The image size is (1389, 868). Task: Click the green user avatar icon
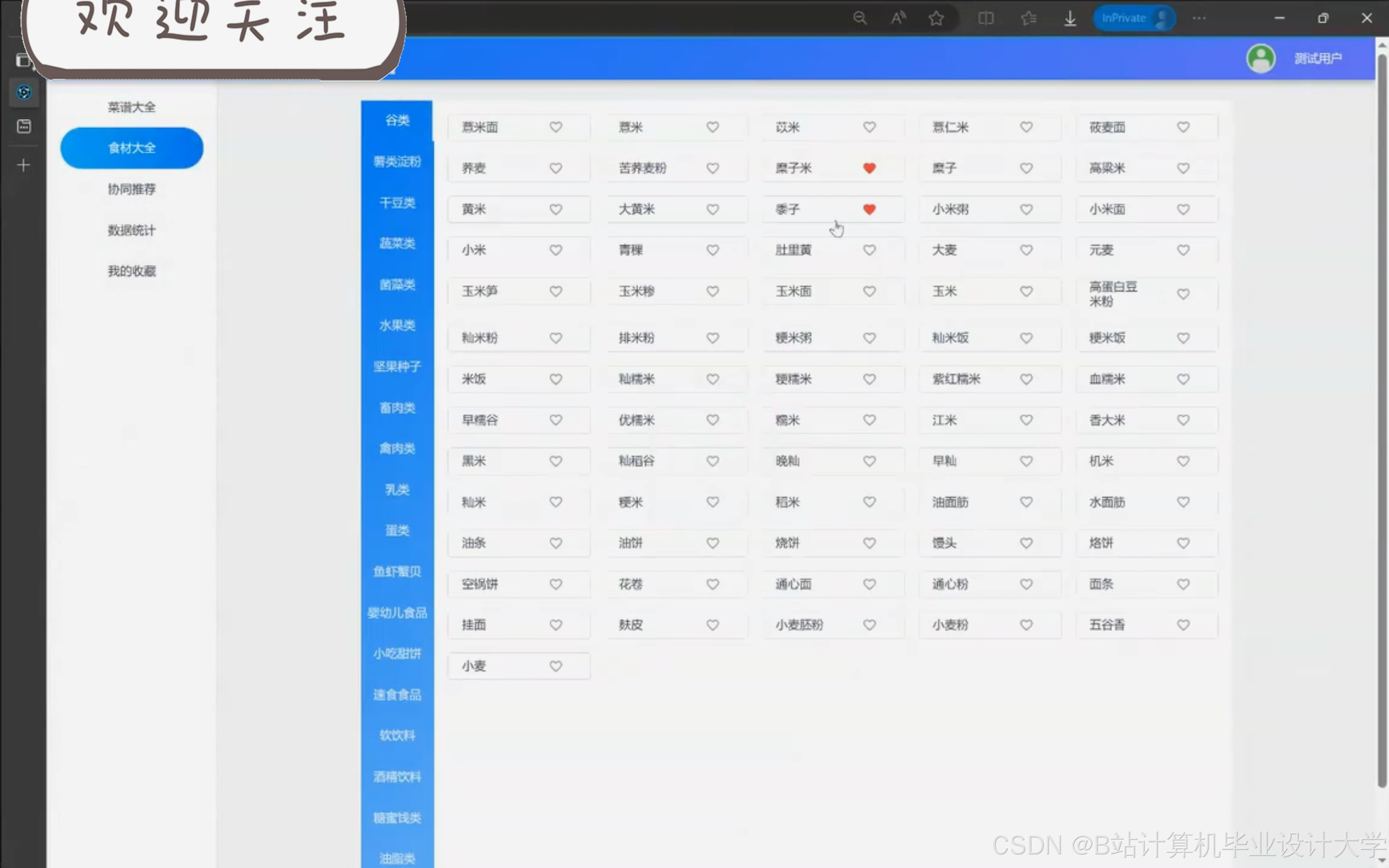pos(1260,58)
